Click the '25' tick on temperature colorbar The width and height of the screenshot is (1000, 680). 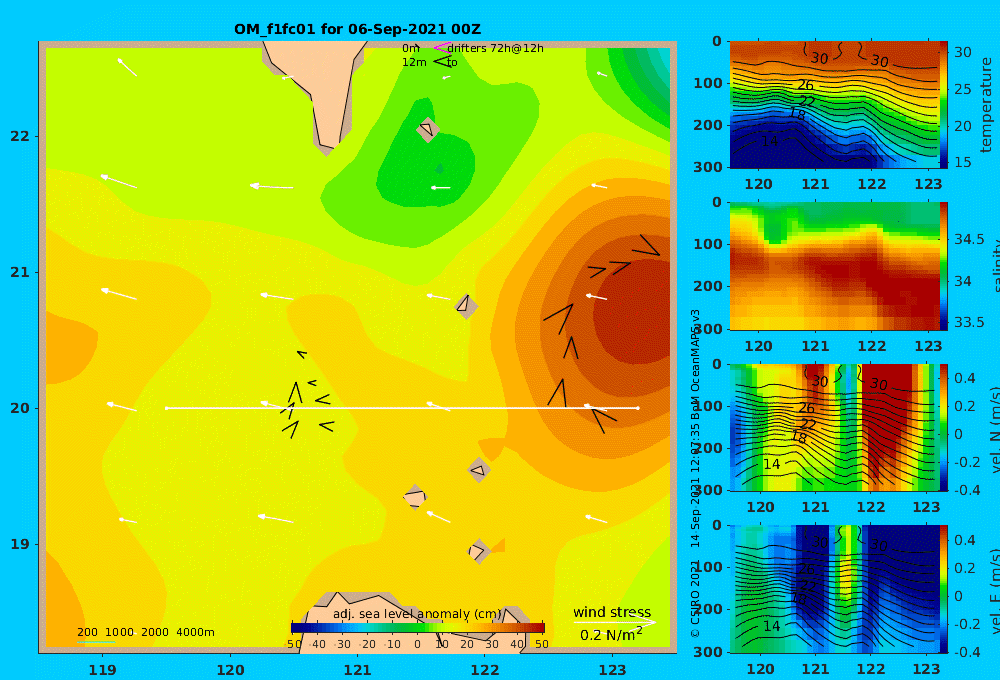(963, 89)
